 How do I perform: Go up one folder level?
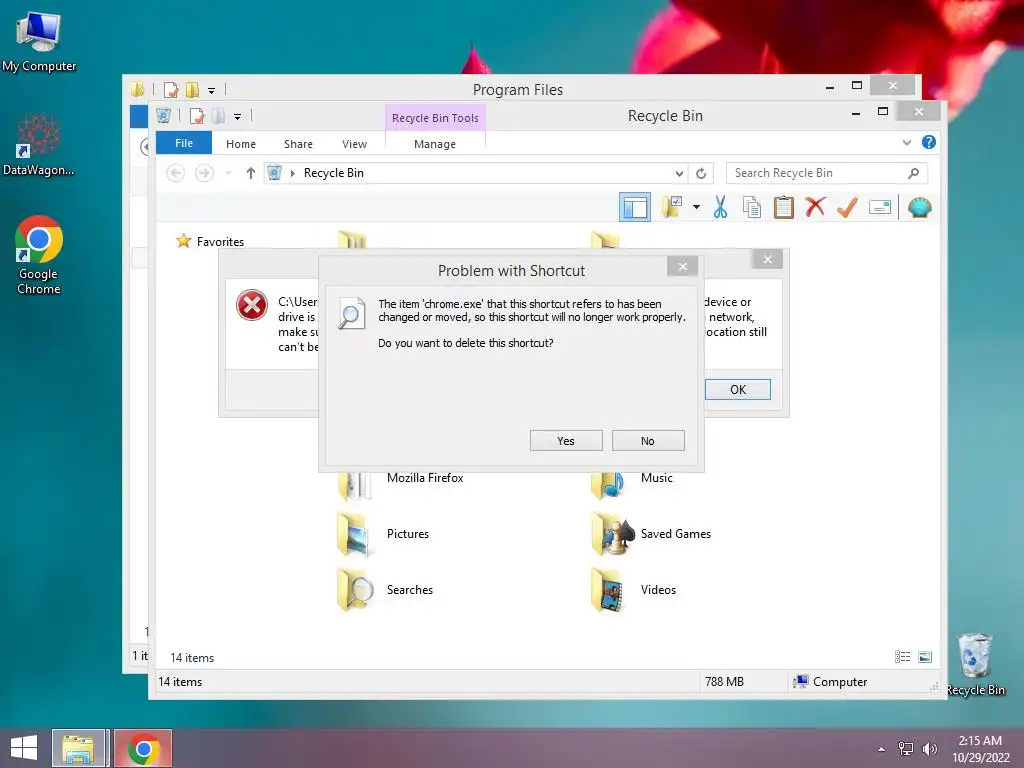[250, 172]
